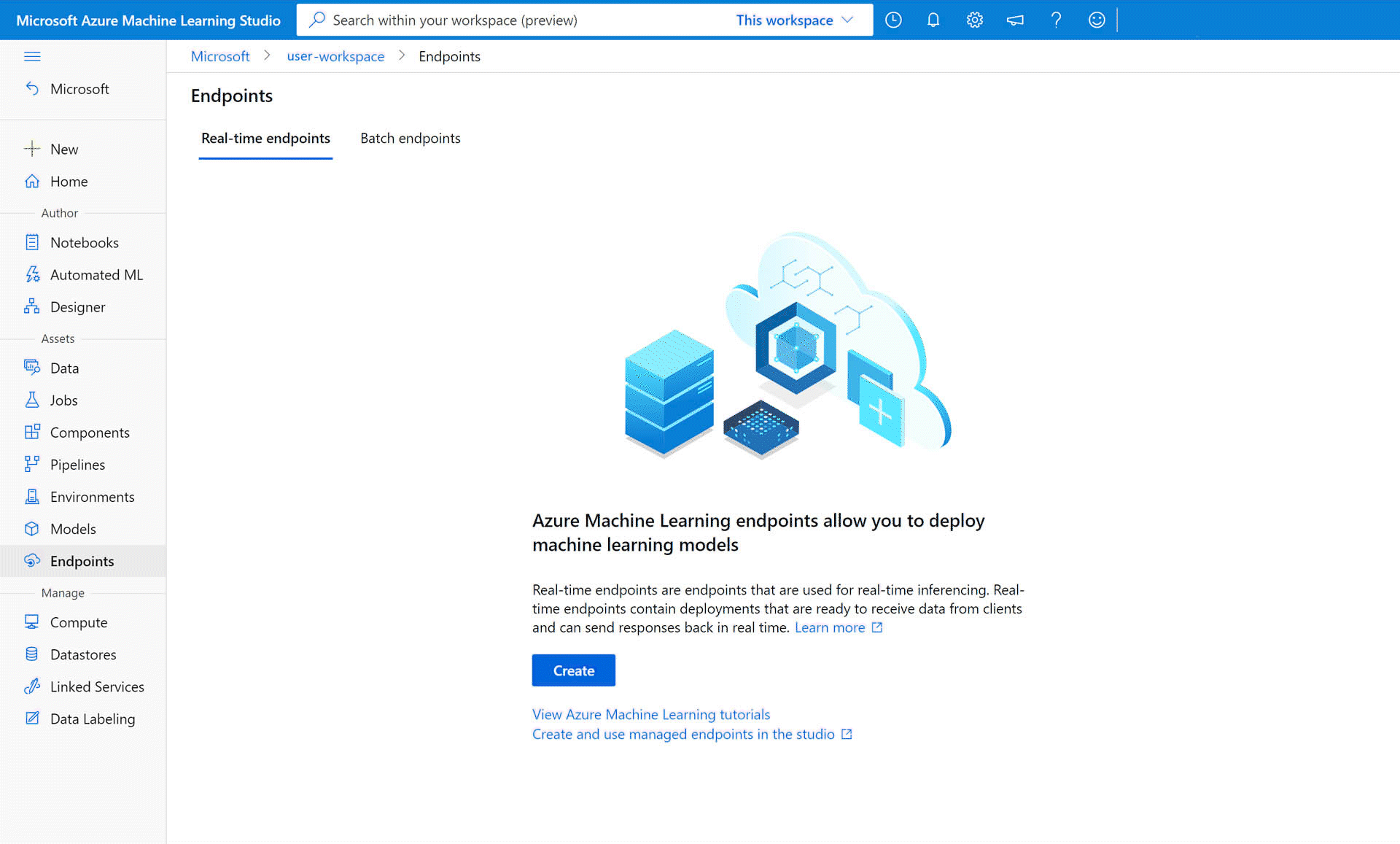
Task: Open the help question mark
Action: [x=1056, y=20]
